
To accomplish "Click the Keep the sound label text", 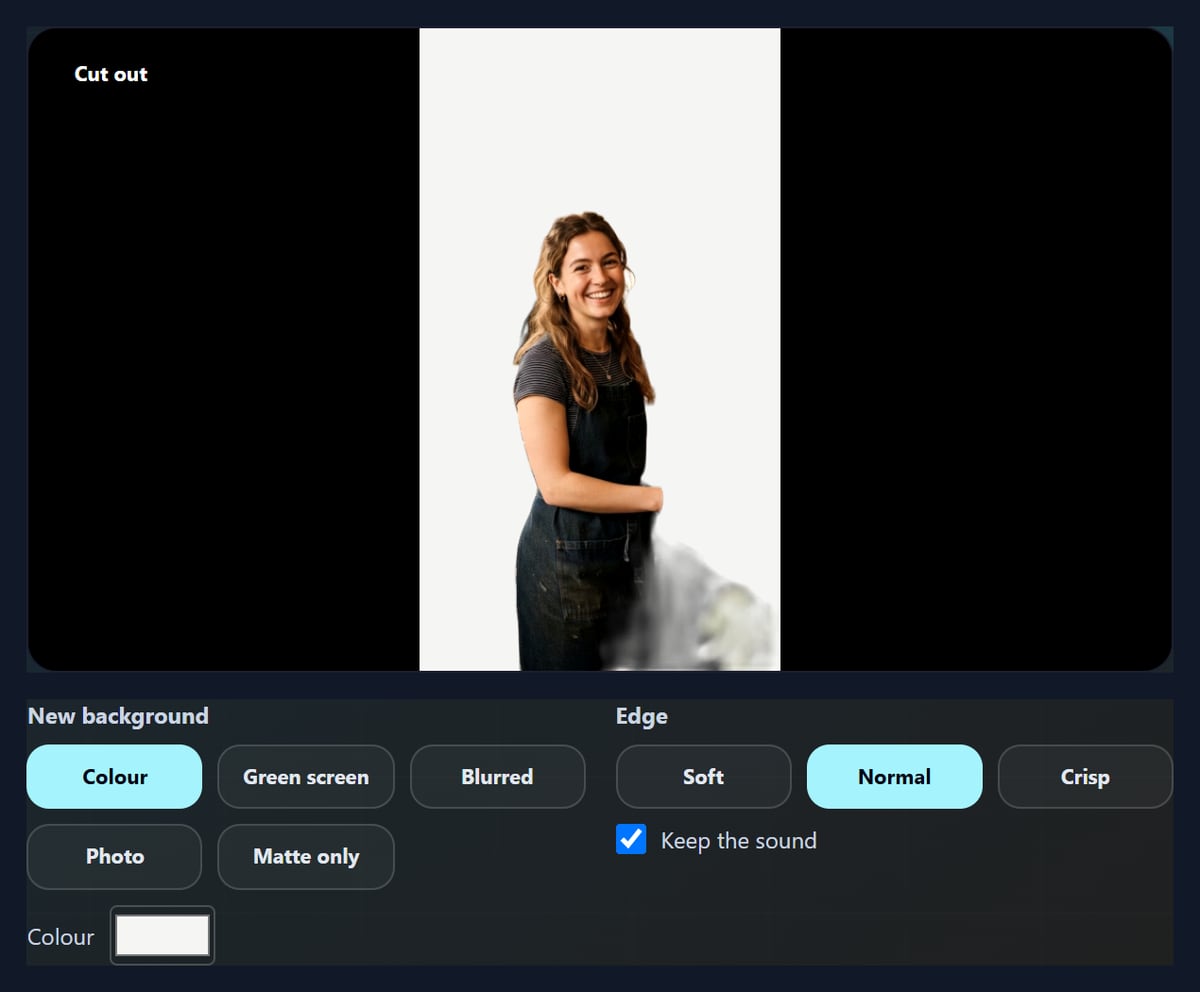I will [x=738, y=841].
